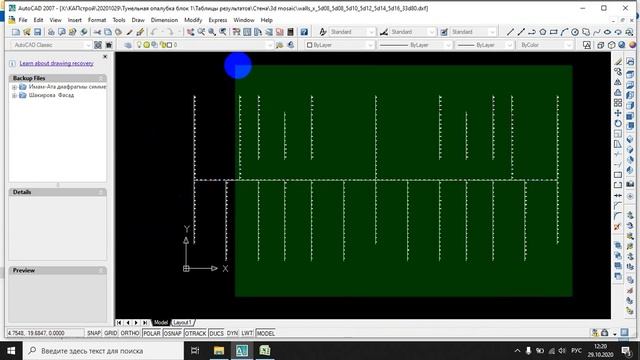The width and height of the screenshot is (640, 360).
Task: Create a new drawing with QNew icon
Action: click(x=16, y=32)
